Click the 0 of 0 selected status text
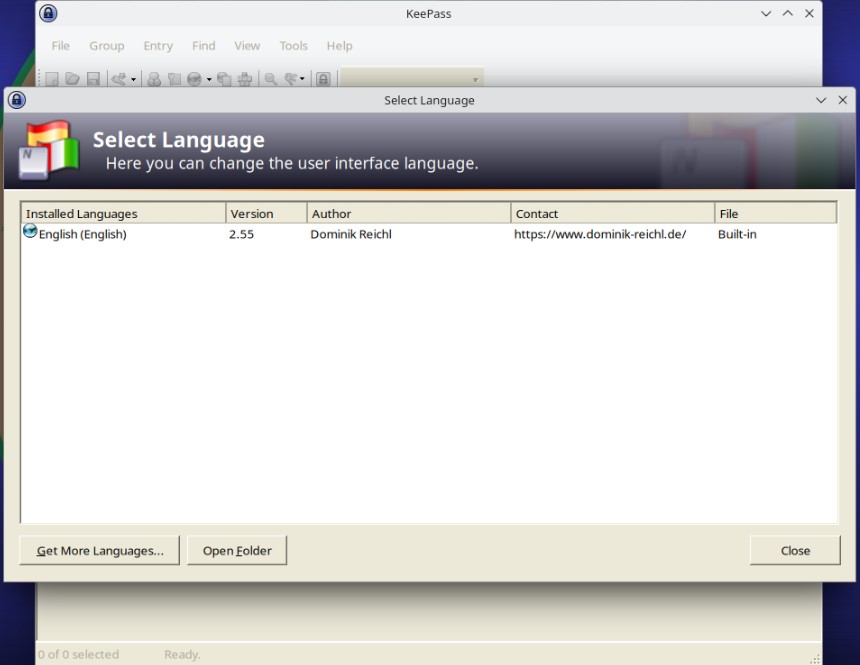Screen dimensions: 860x665 pyautogui.click(x=78, y=654)
